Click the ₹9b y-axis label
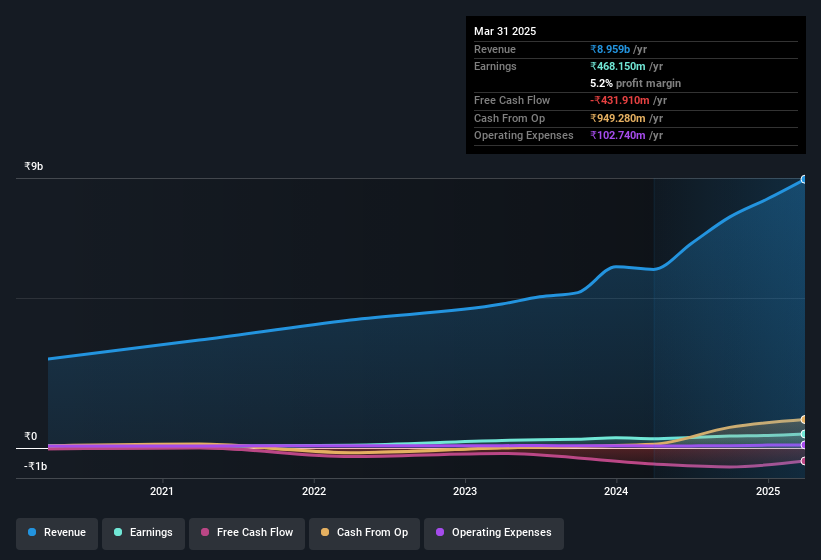 [x=34, y=166]
